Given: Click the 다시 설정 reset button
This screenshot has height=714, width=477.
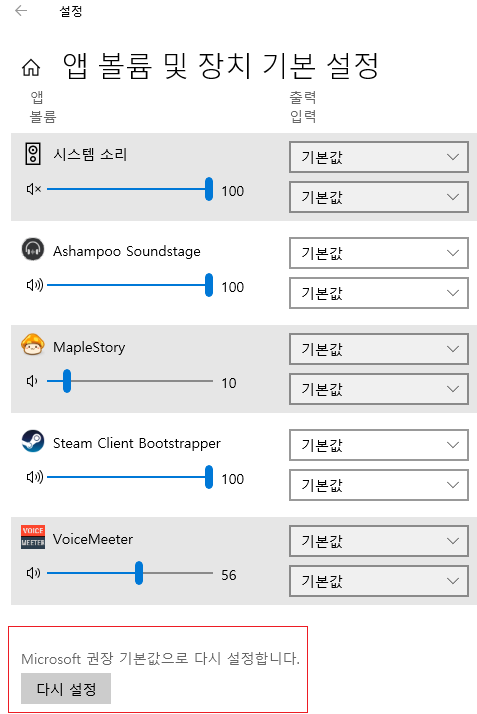Looking at the screenshot, I should pyautogui.click(x=66, y=688).
